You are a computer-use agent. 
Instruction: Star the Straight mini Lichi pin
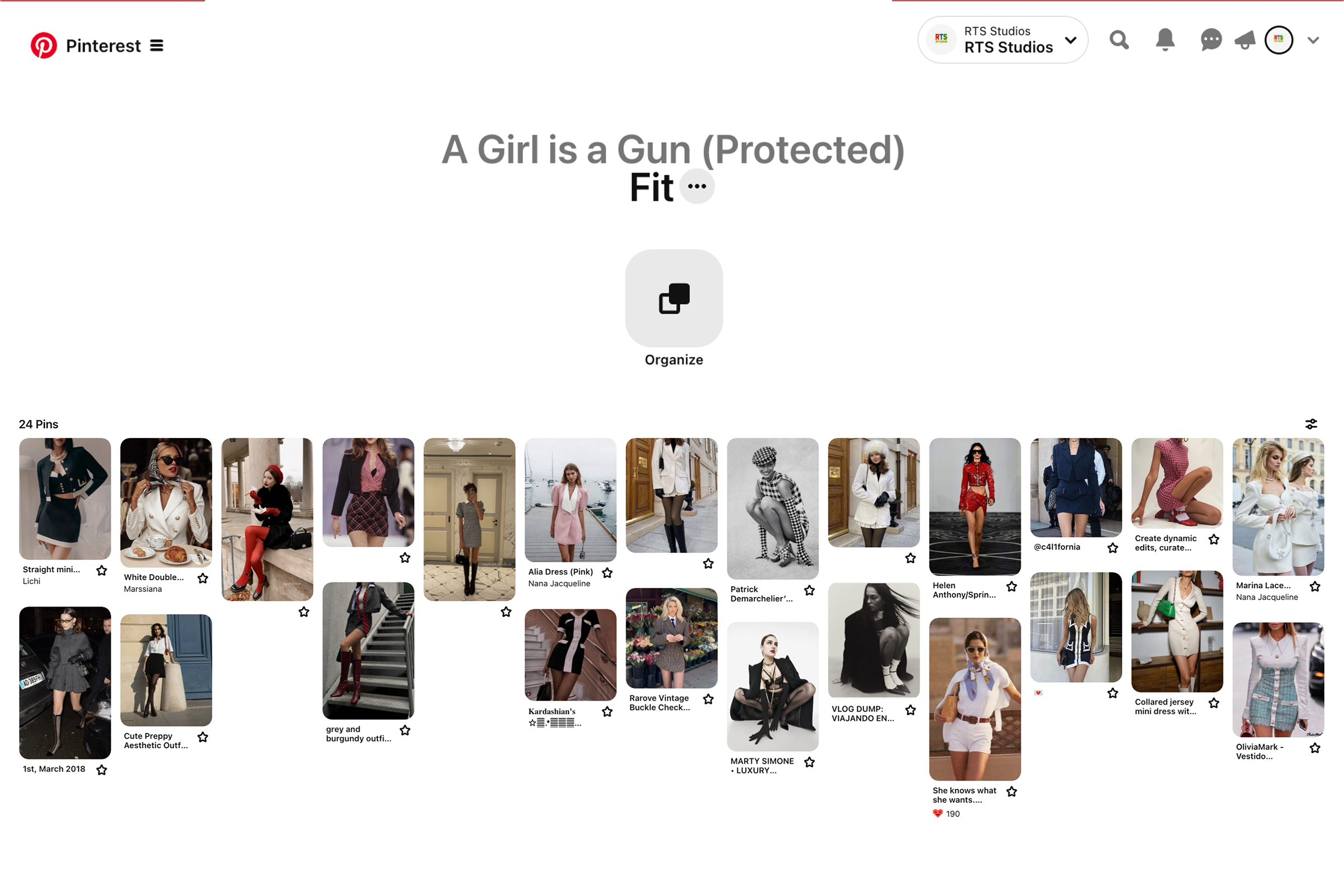(x=102, y=570)
